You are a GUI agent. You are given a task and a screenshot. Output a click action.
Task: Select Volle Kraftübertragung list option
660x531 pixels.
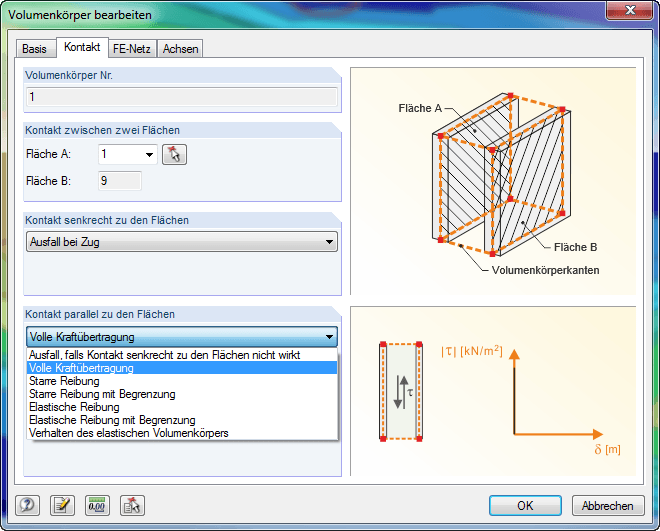pos(182,368)
